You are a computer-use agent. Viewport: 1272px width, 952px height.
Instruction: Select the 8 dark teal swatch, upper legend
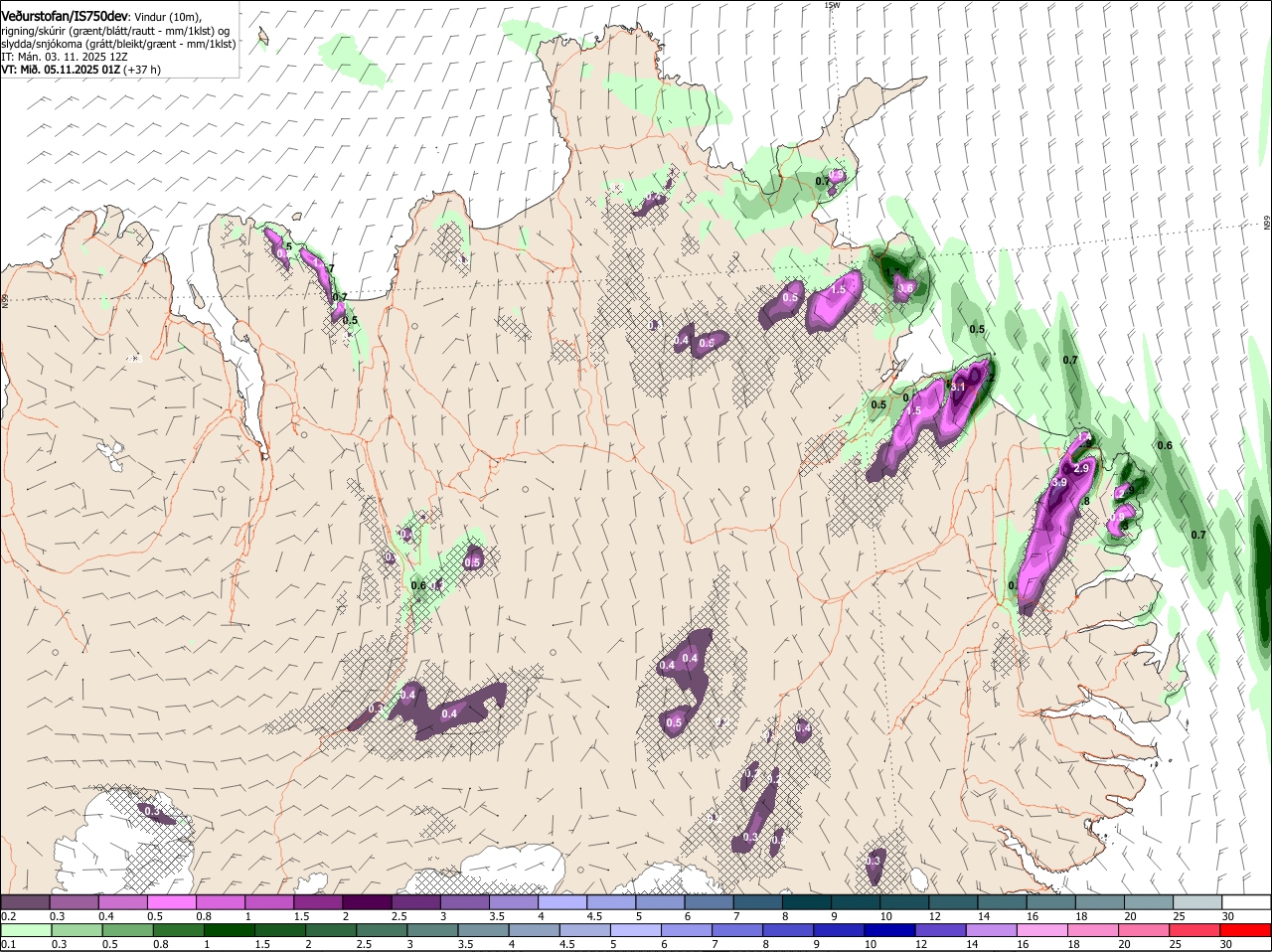point(807,901)
